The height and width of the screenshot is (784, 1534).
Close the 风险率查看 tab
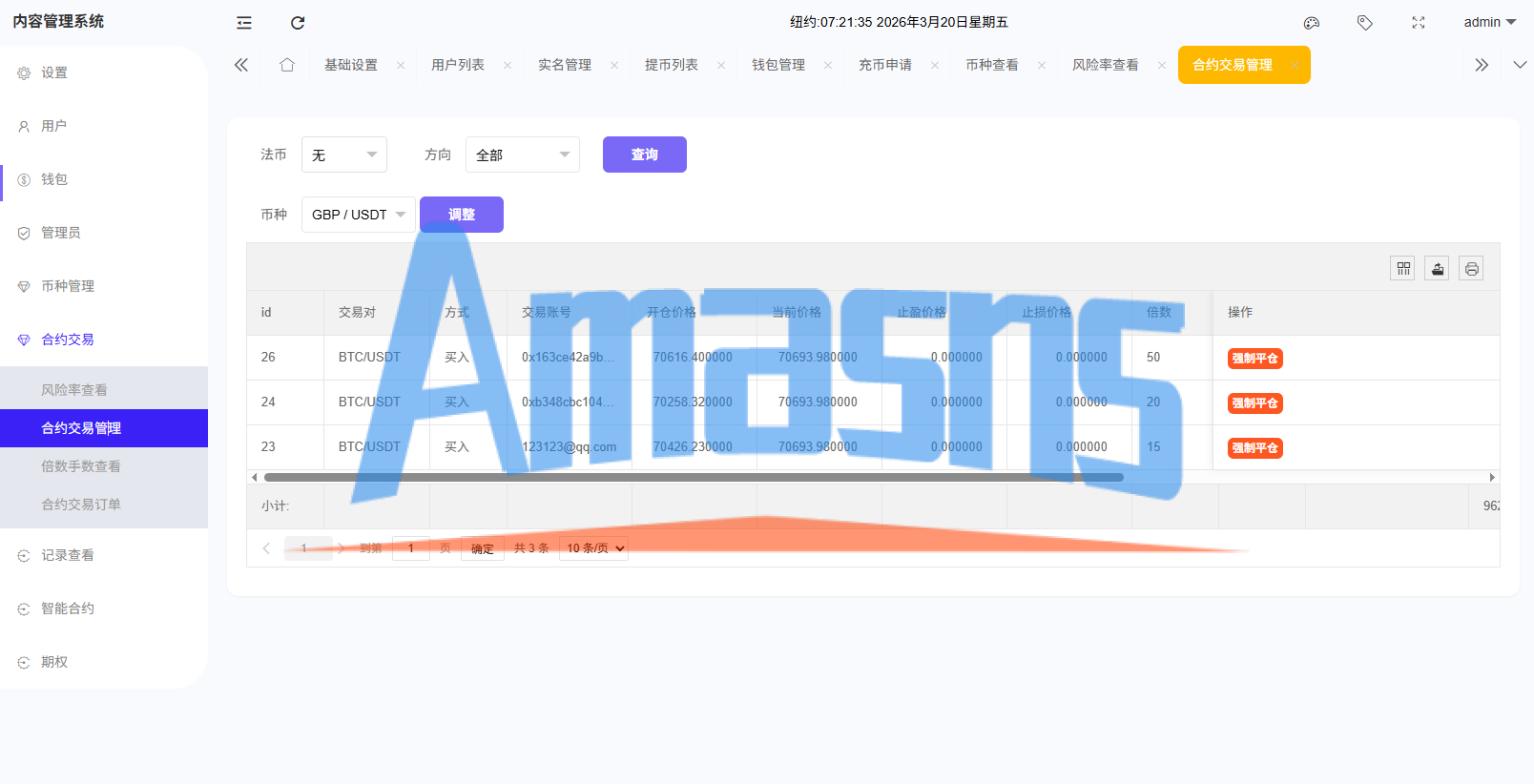(x=1162, y=66)
